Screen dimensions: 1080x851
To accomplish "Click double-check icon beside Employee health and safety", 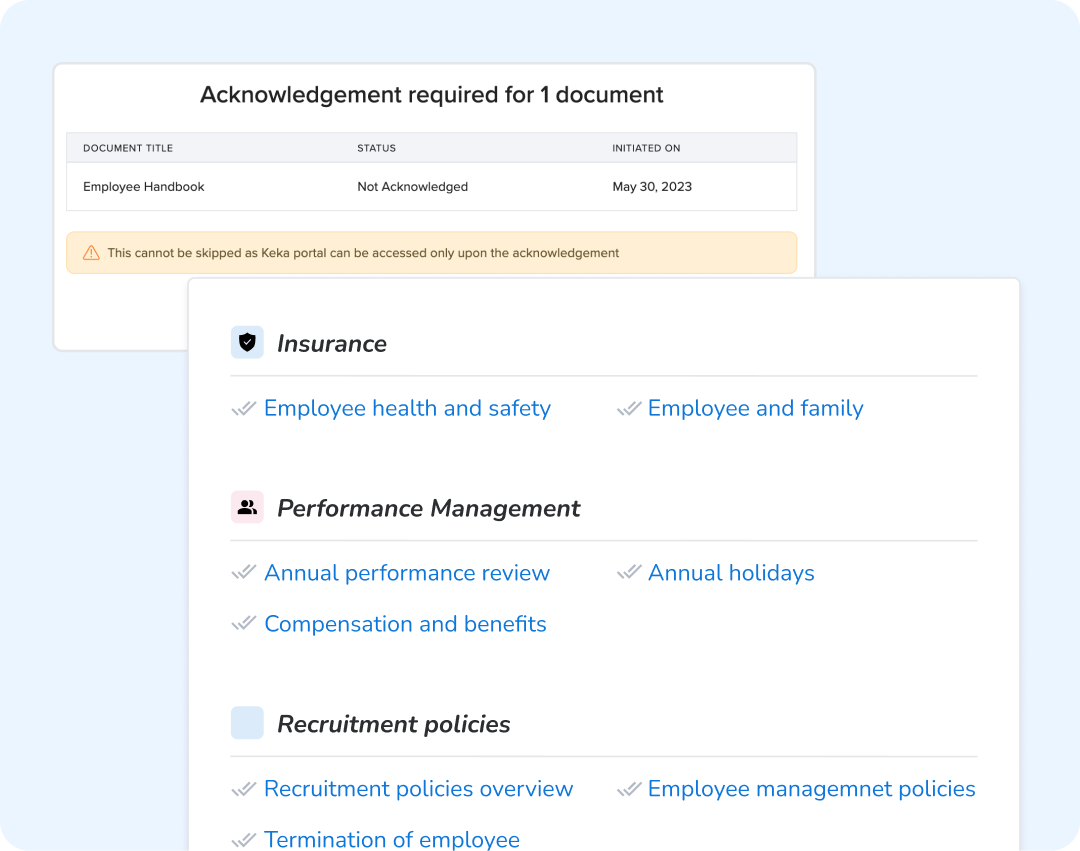I will pos(244,408).
